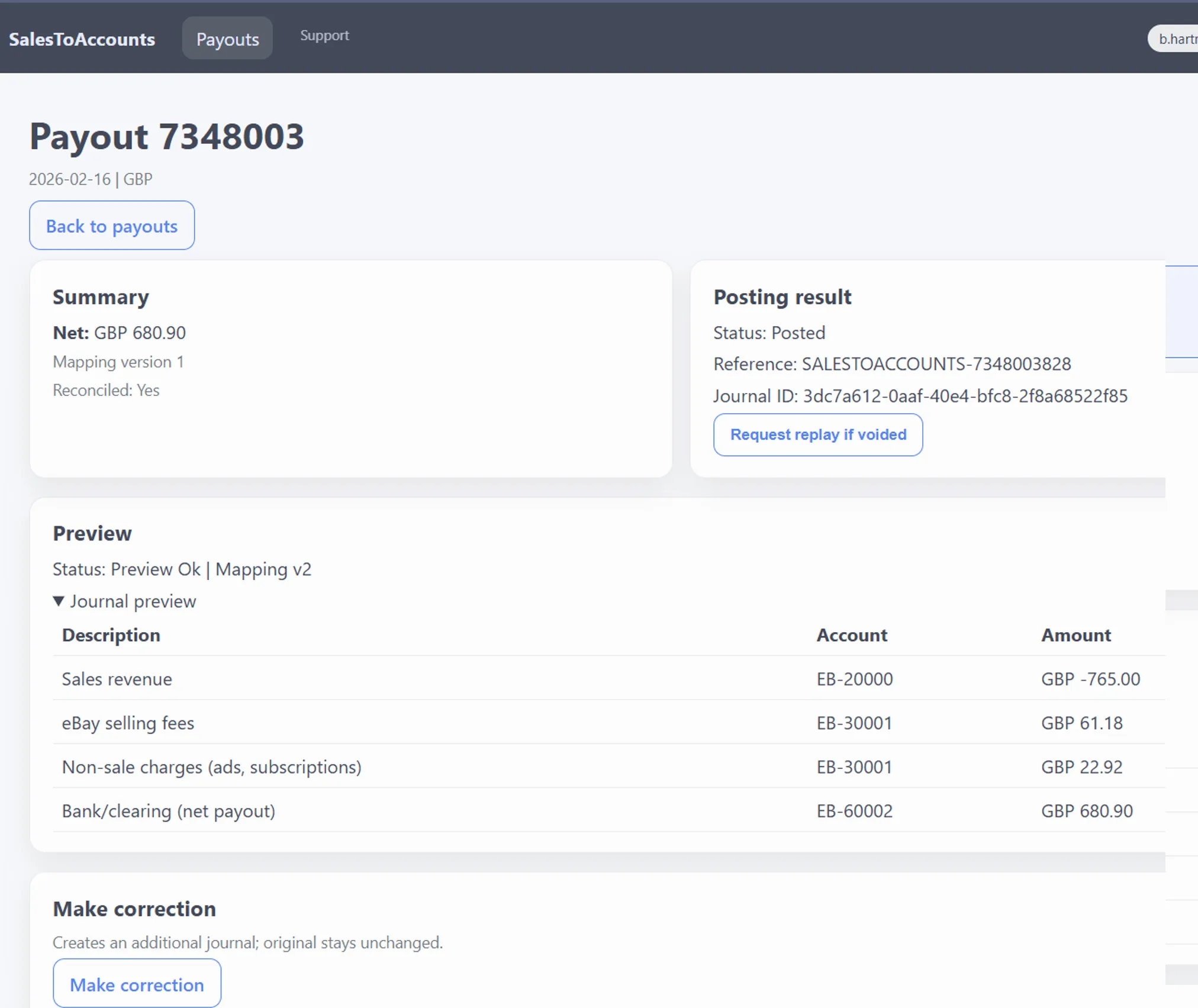Click account EB-30001 on Non-sale charges row
The width and height of the screenshot is (1198, 1008).
tap(854, 767)
